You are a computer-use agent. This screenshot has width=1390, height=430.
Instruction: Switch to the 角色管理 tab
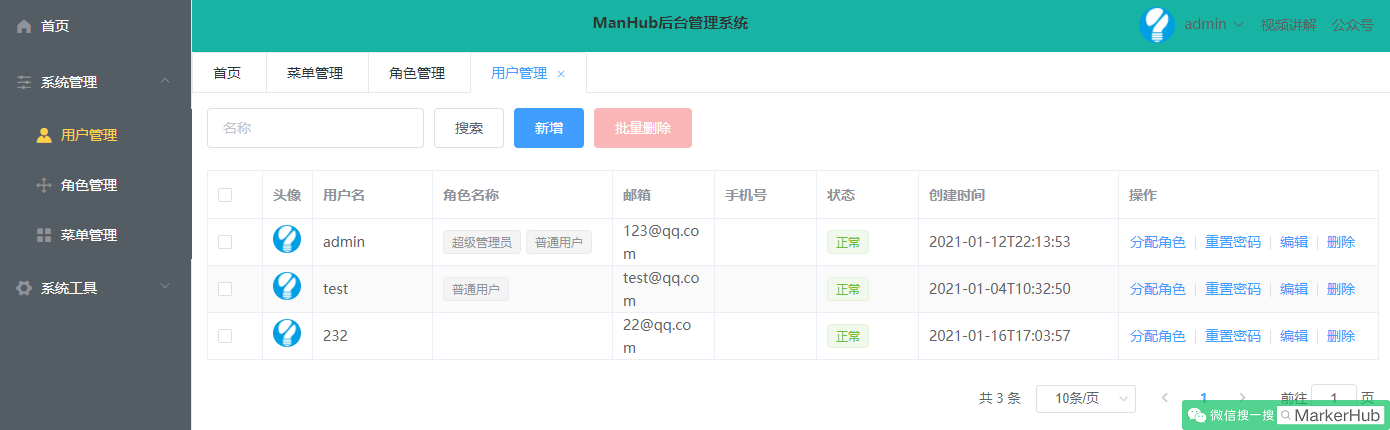417,73
